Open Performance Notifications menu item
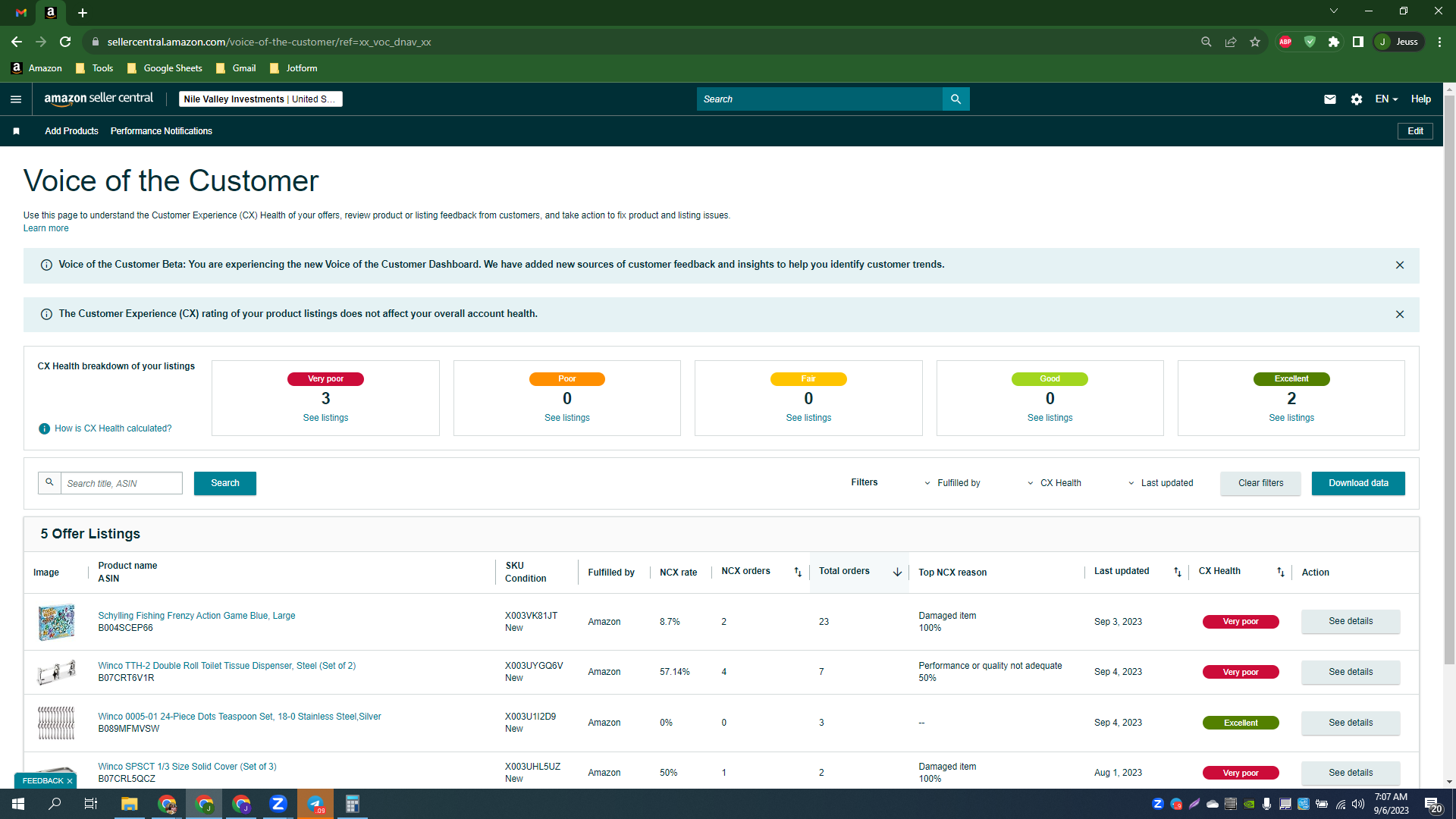 pos(162,131)
